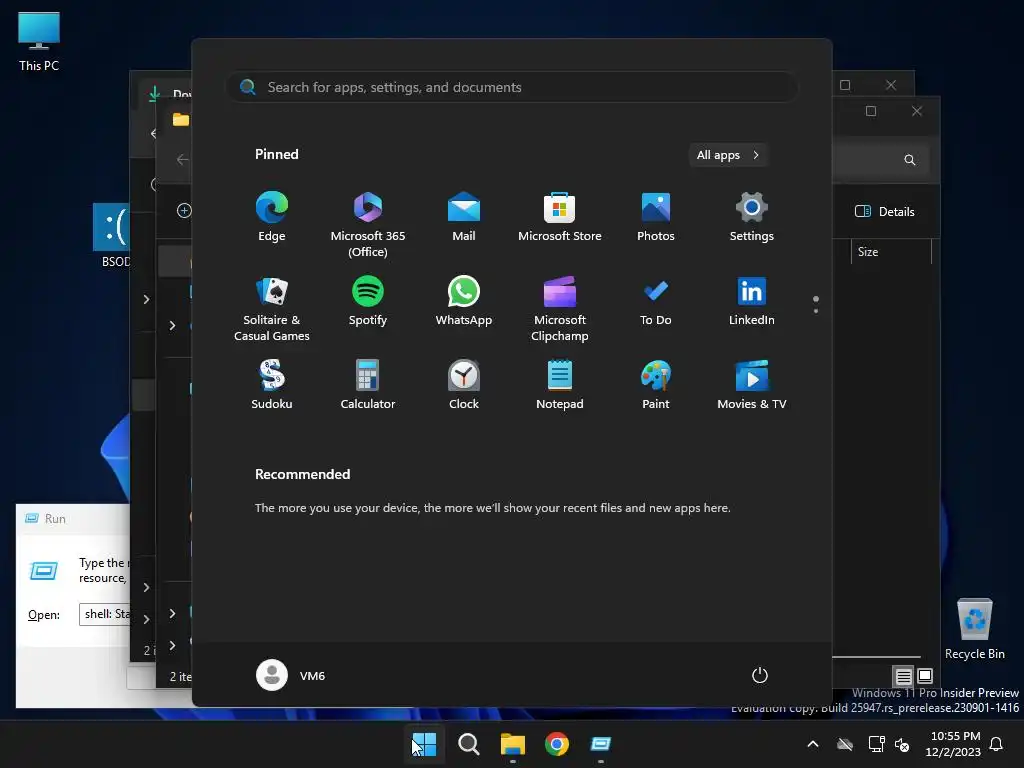Open notifications bell
The height and width of the screenshot is (768, 1024).
pyautogui.click(x=997, y=744)
